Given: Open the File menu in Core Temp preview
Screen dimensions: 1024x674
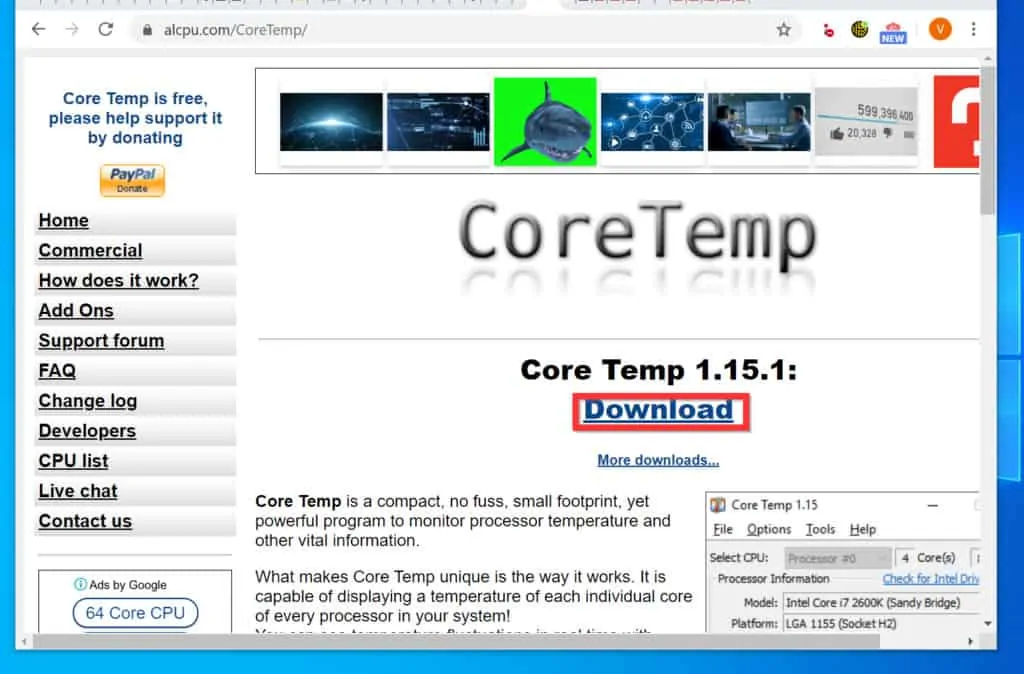Looking at the screenshot, I should 722,529.
